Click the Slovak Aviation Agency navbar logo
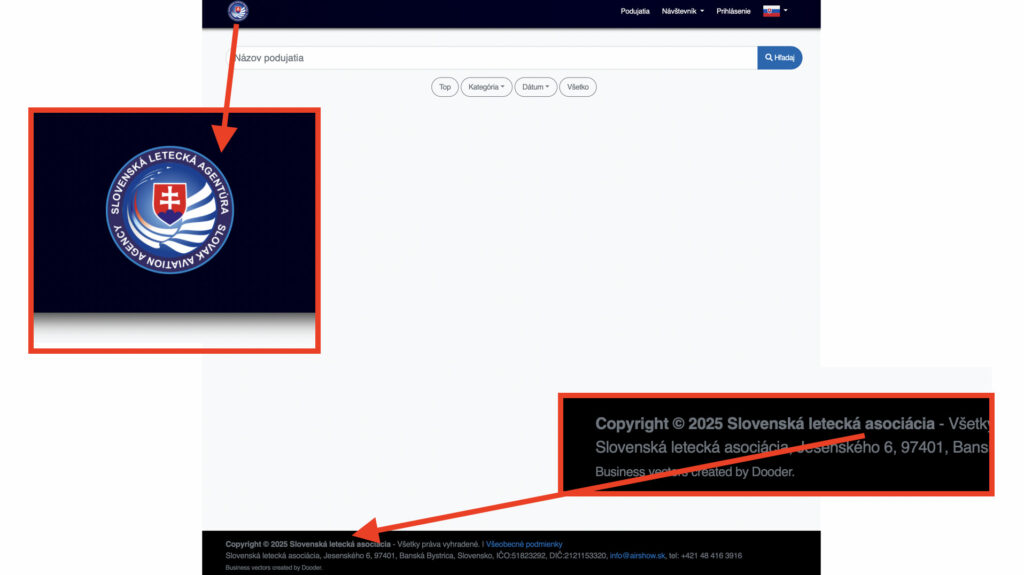 click(238, 11)
